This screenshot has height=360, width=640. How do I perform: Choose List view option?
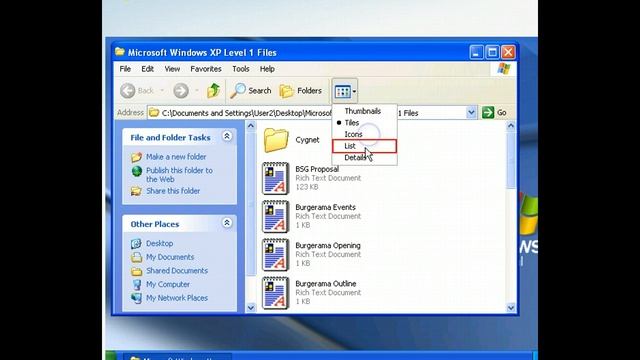click(364, 146)
